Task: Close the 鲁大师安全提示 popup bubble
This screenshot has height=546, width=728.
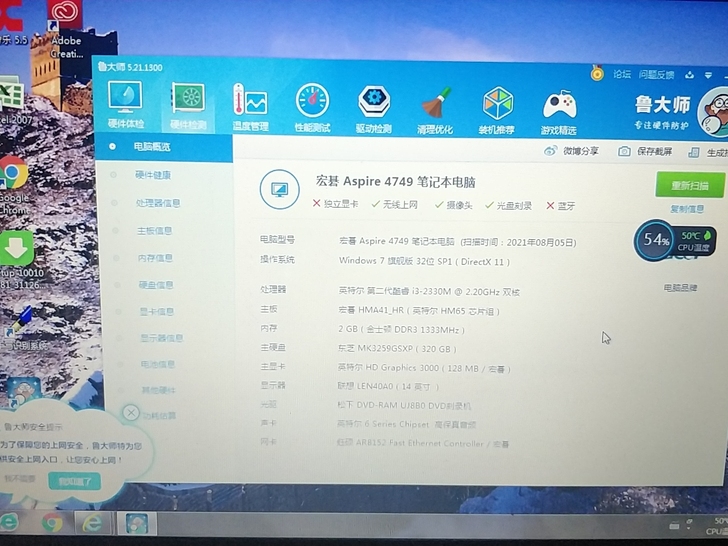Action: click(131, 413)
